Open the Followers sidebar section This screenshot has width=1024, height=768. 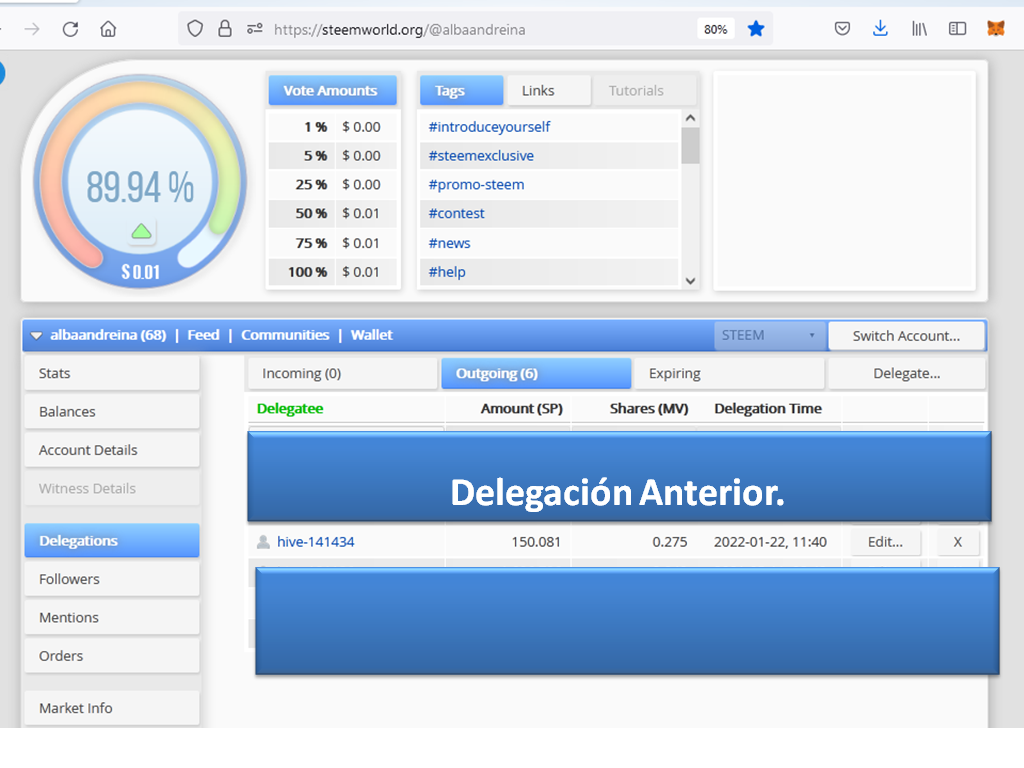(x=112, y=579)
